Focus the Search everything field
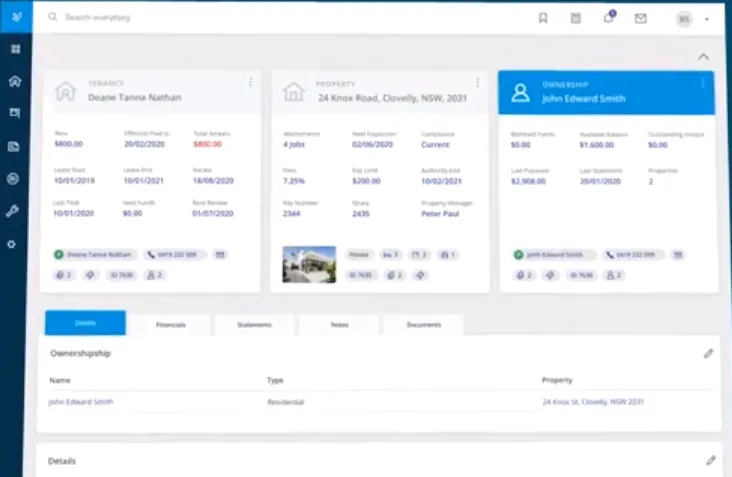The width and height of the screenshot is (732, 477). click(98, 17)
